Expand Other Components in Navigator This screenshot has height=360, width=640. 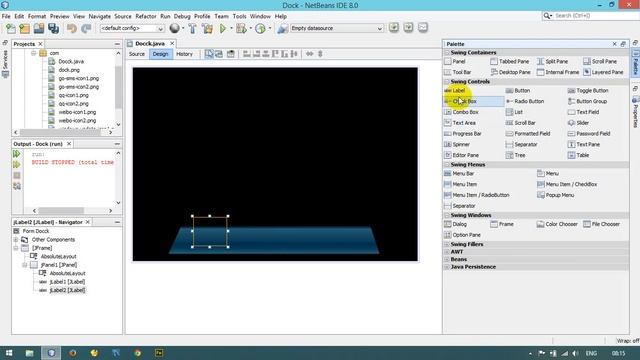pos(16,240)
